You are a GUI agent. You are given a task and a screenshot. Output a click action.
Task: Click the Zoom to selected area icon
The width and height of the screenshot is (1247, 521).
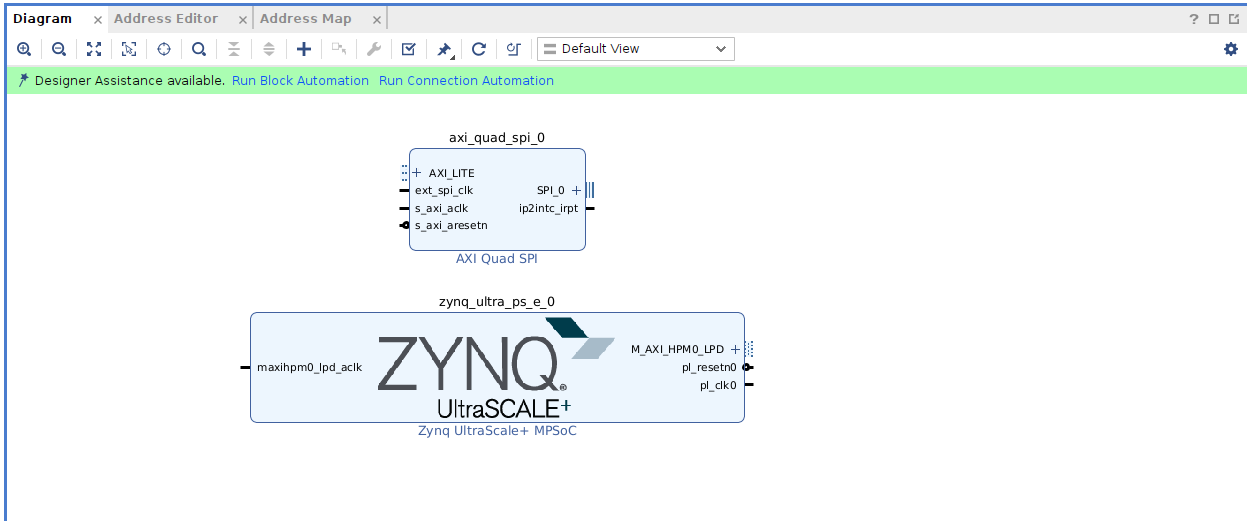coord(129,49)
